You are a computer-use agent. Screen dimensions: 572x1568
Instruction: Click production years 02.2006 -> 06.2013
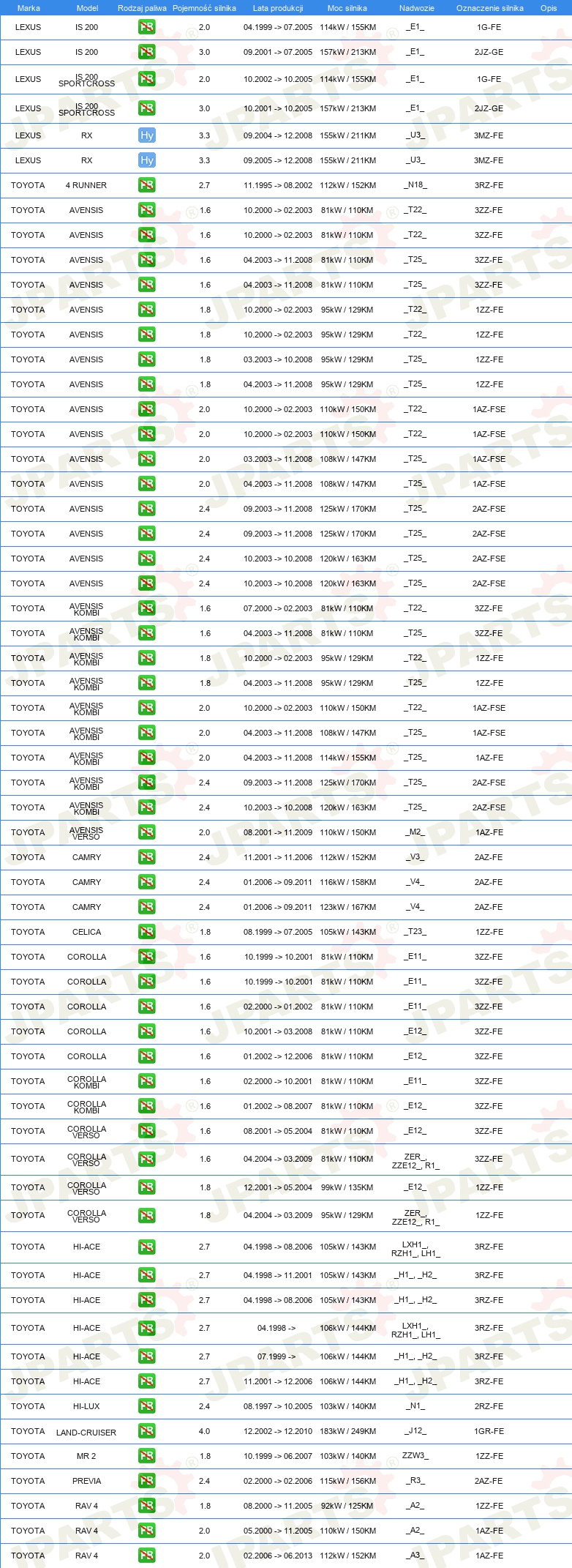tap(278, 1556)
